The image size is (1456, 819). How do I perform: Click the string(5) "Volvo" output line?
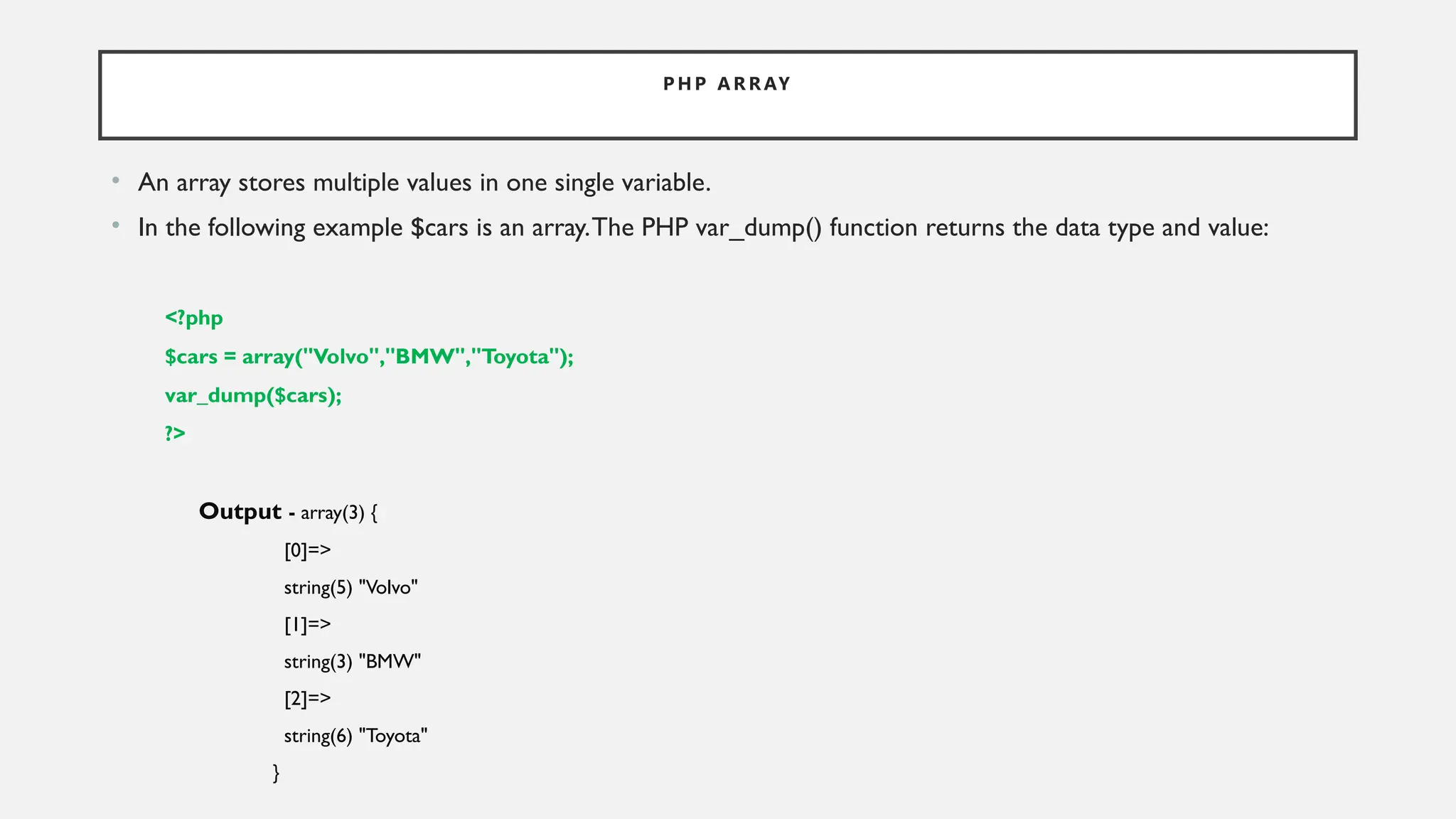pyautogui.click(x=350, y=587)
